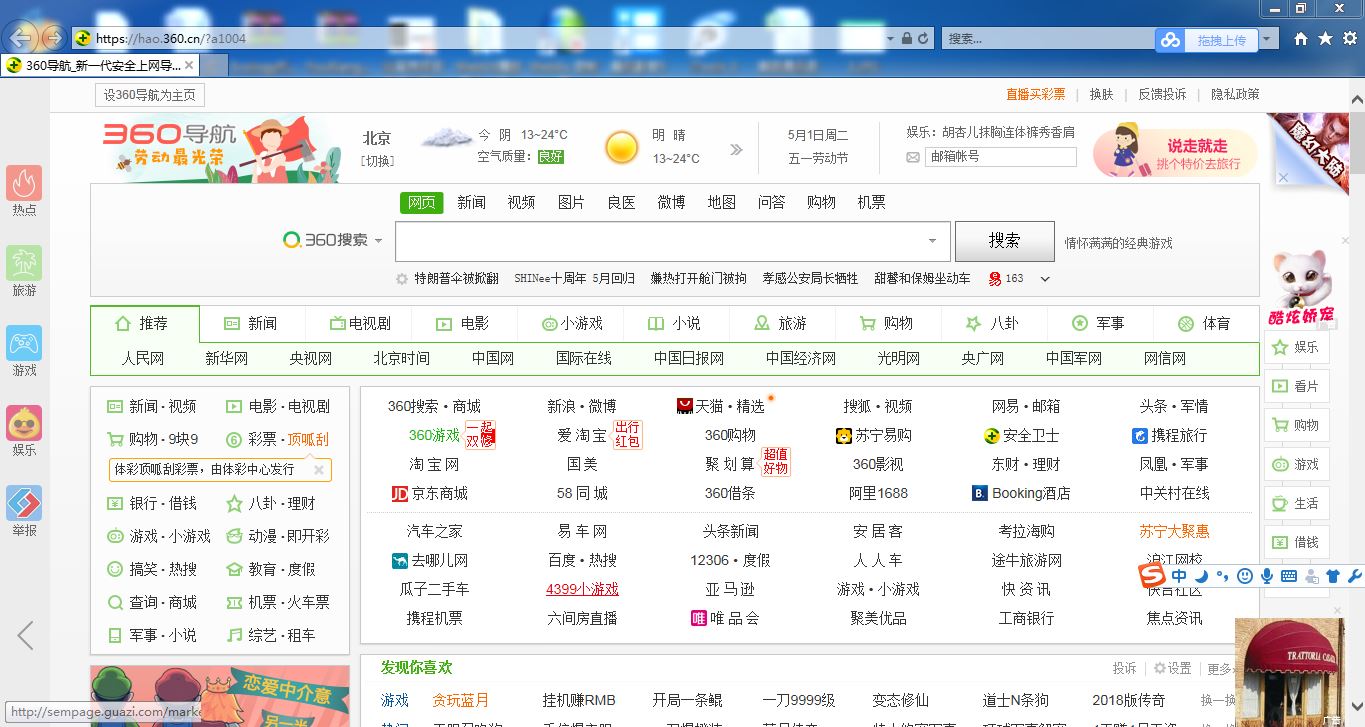
Task: Expand the 拖拽上传 dropdown arrow
Action: click(1266, 38)
